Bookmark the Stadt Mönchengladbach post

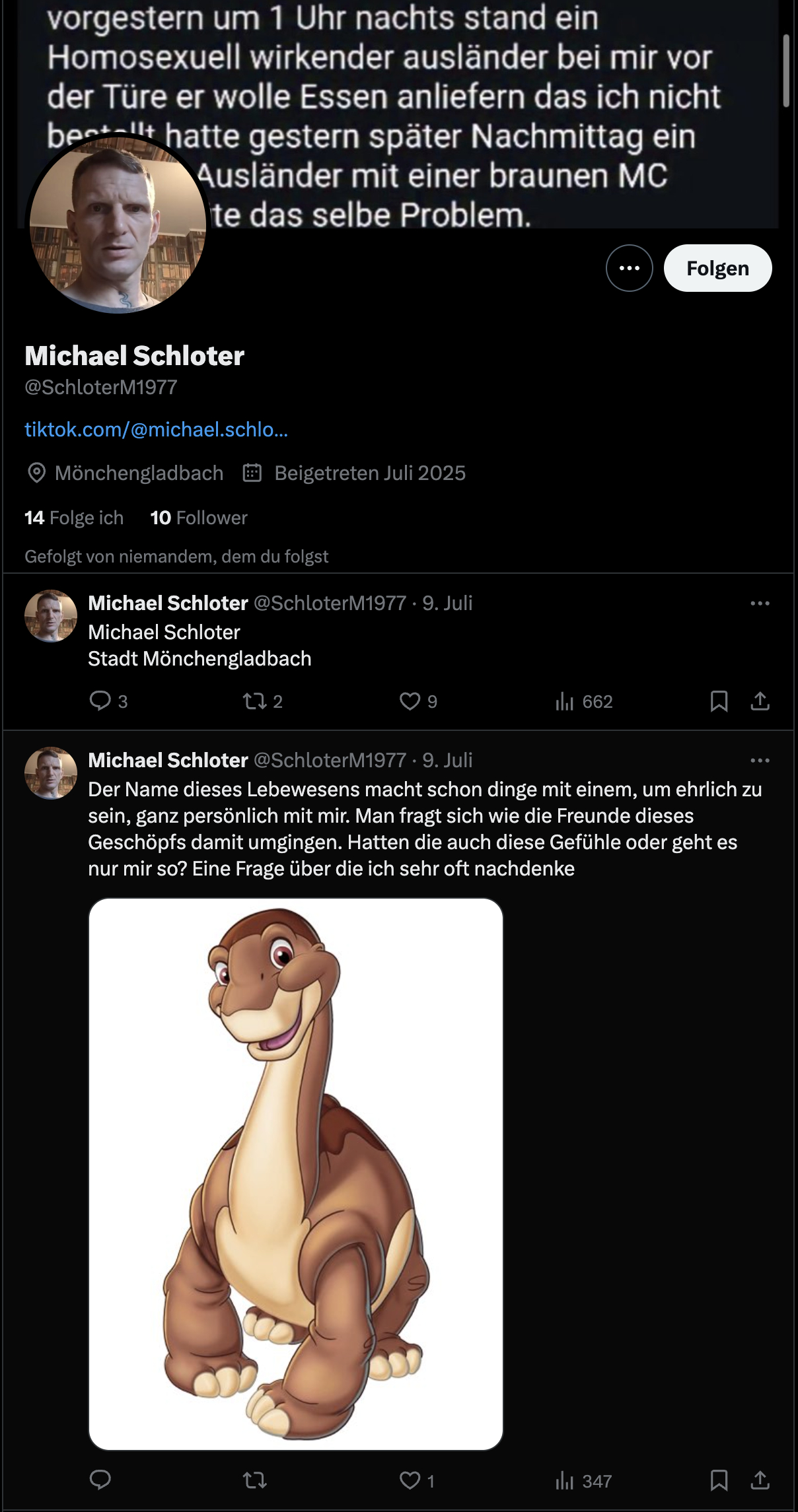click(719, 701)
